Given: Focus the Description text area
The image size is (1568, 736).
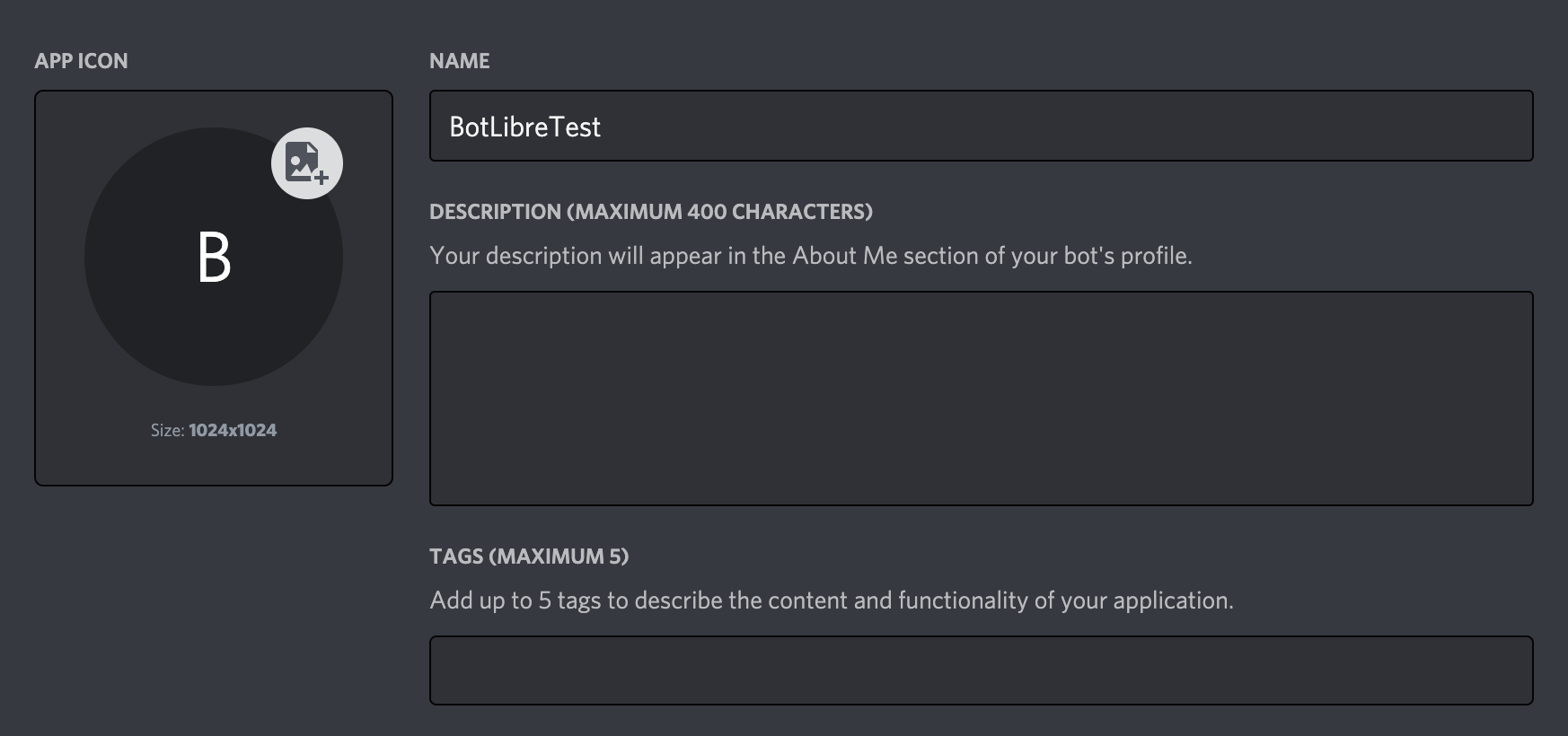Looking at the screenshot, I should pos(981,398).
